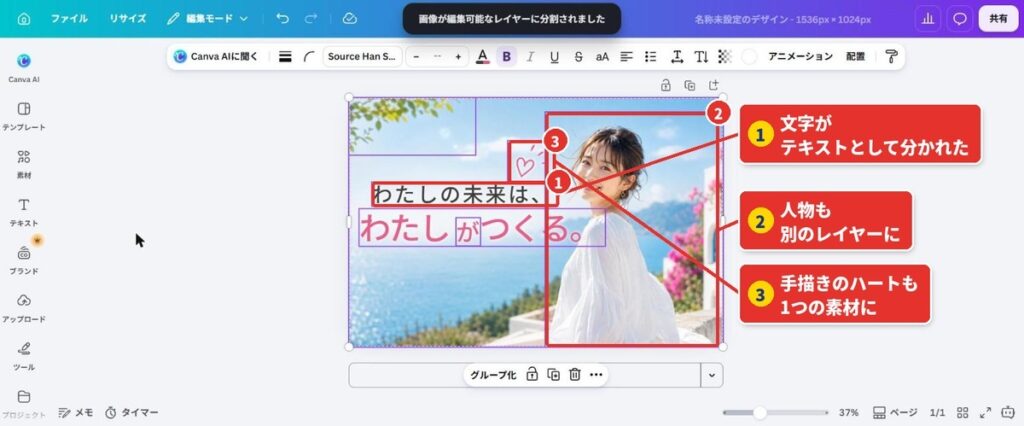Toggle underline formatting
Screen dimensions: 1024x426
554,57
